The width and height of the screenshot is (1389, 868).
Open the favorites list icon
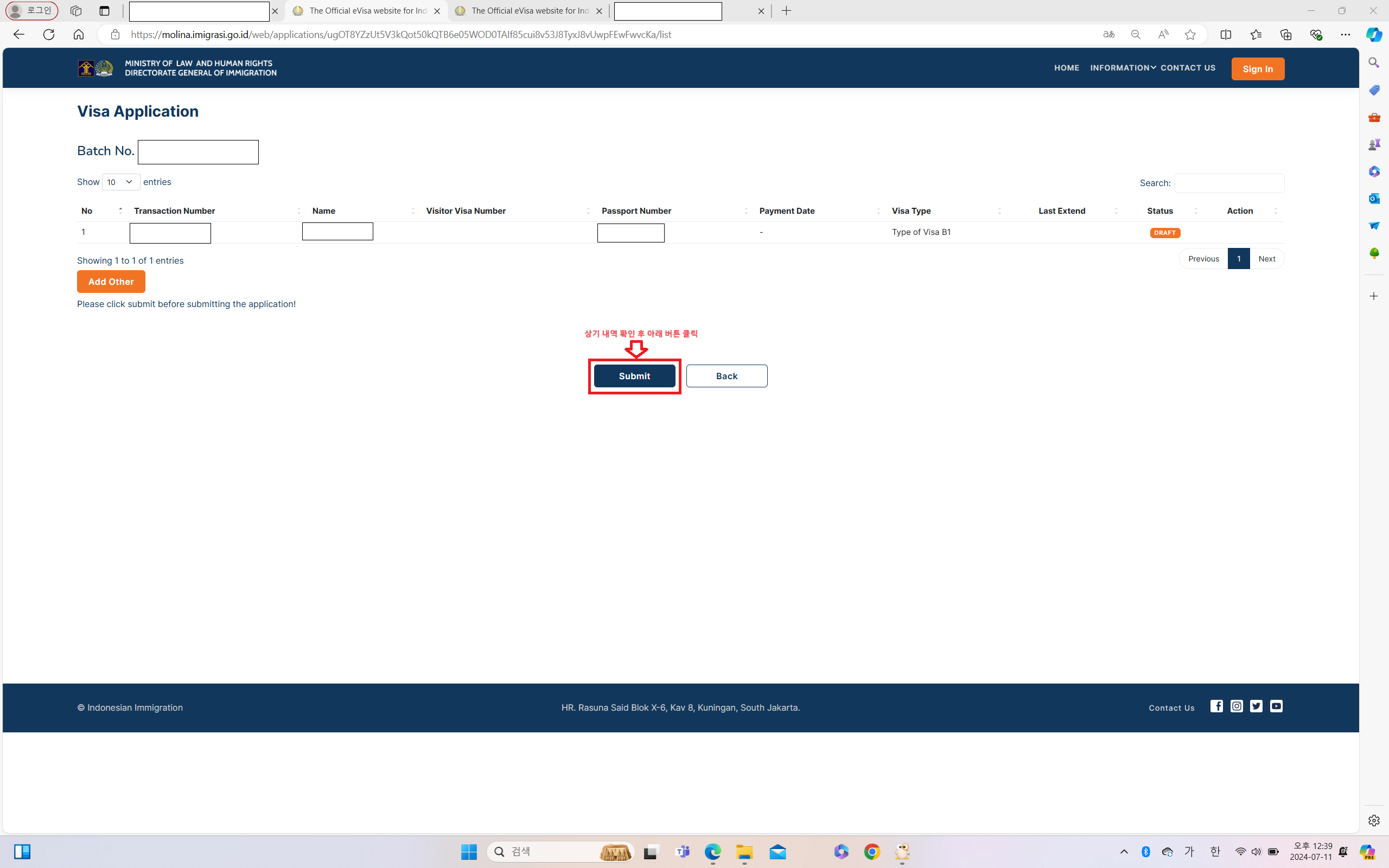tap(1256, 34)
